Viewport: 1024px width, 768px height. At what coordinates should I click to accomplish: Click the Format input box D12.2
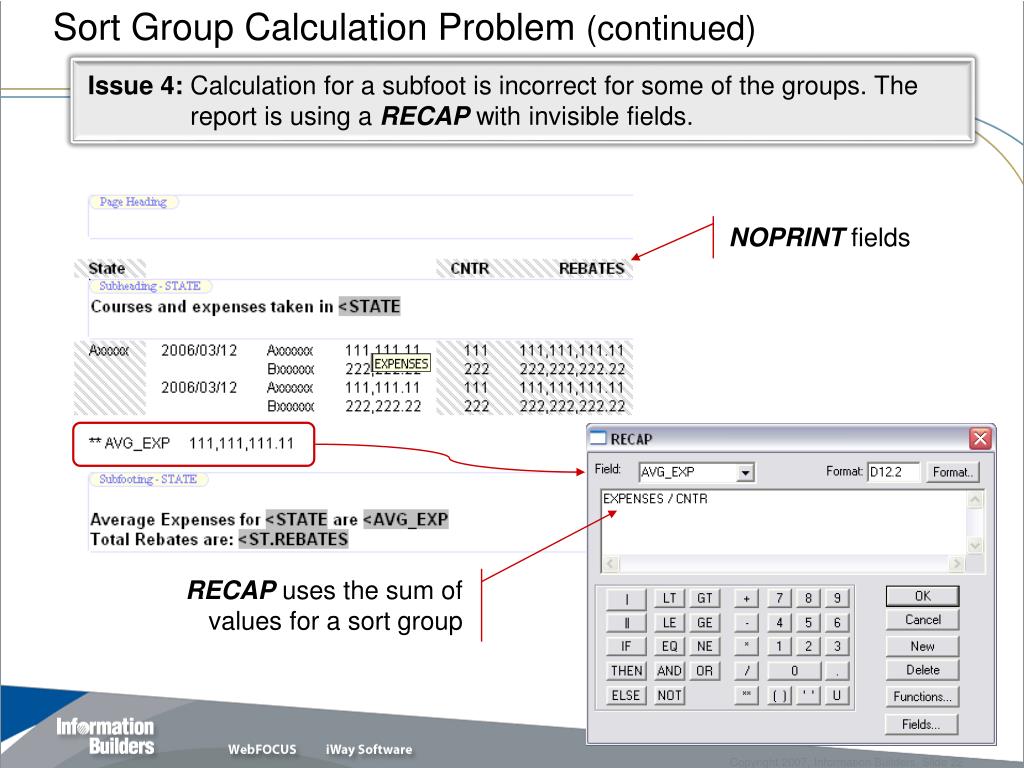(893, 472)
